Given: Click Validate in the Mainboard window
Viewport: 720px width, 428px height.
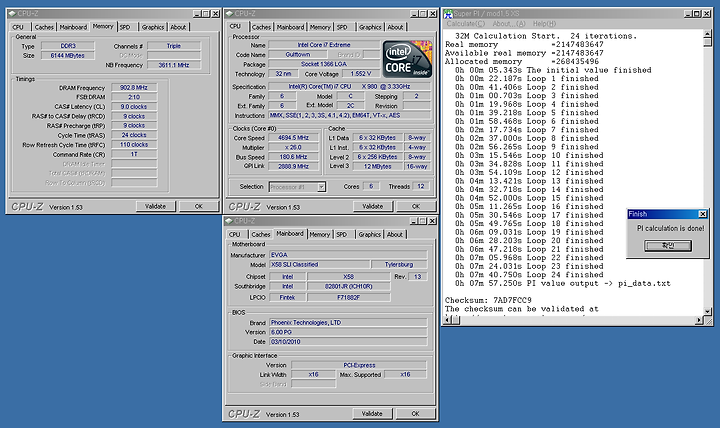Looking at the screenshot, I should point(372,414).
